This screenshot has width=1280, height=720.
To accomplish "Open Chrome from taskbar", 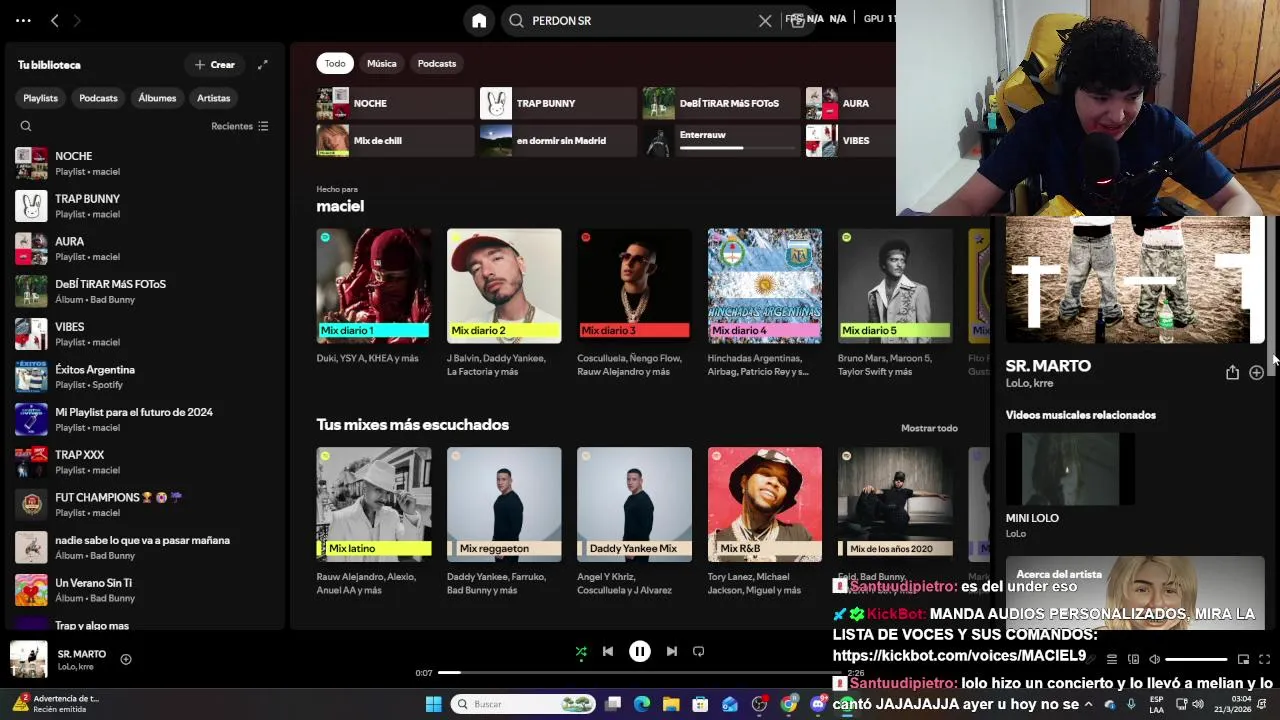I will (x=789, y=704).
